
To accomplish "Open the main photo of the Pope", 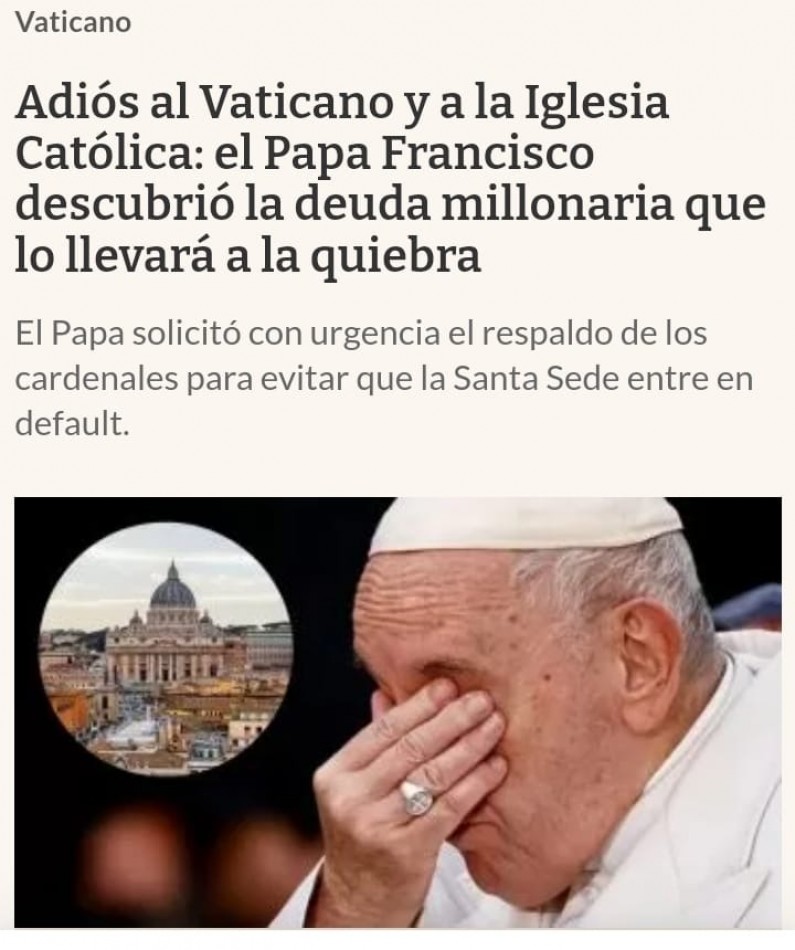I will coord(398,712).
